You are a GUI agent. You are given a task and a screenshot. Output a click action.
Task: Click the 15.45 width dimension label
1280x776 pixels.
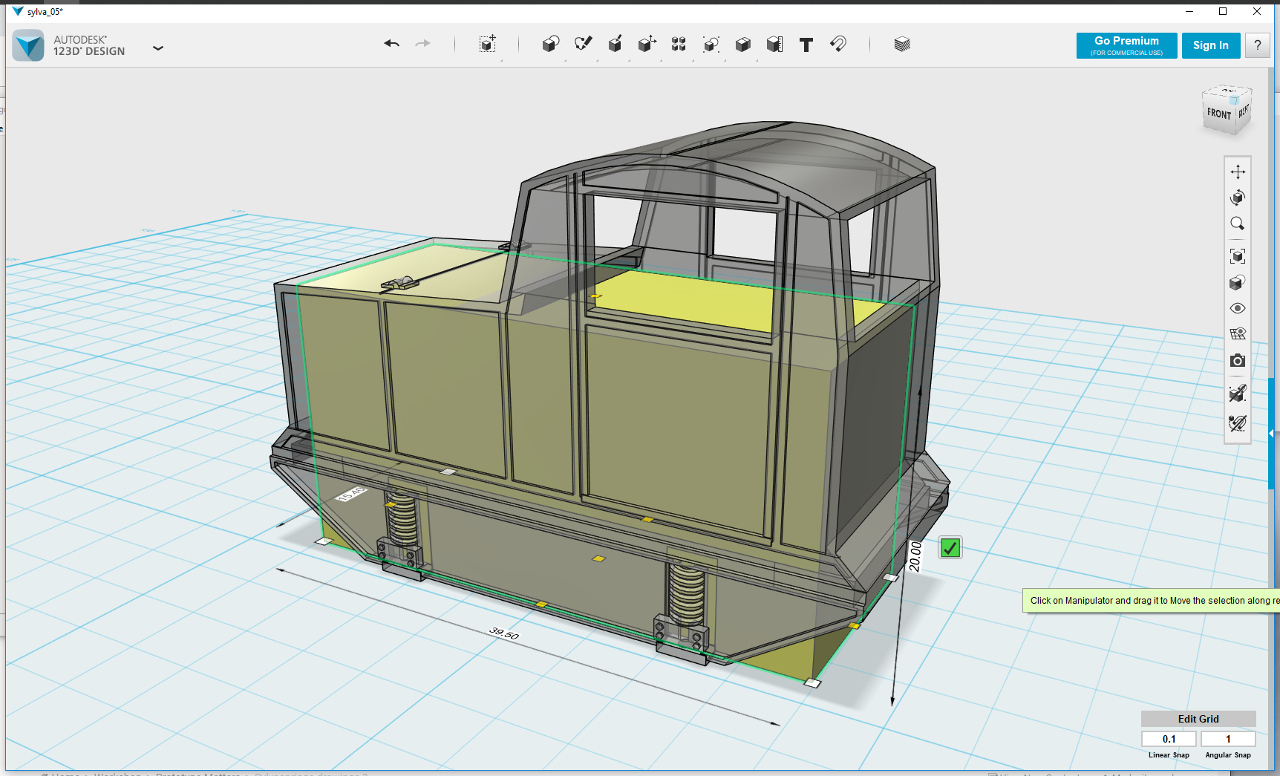352,493
